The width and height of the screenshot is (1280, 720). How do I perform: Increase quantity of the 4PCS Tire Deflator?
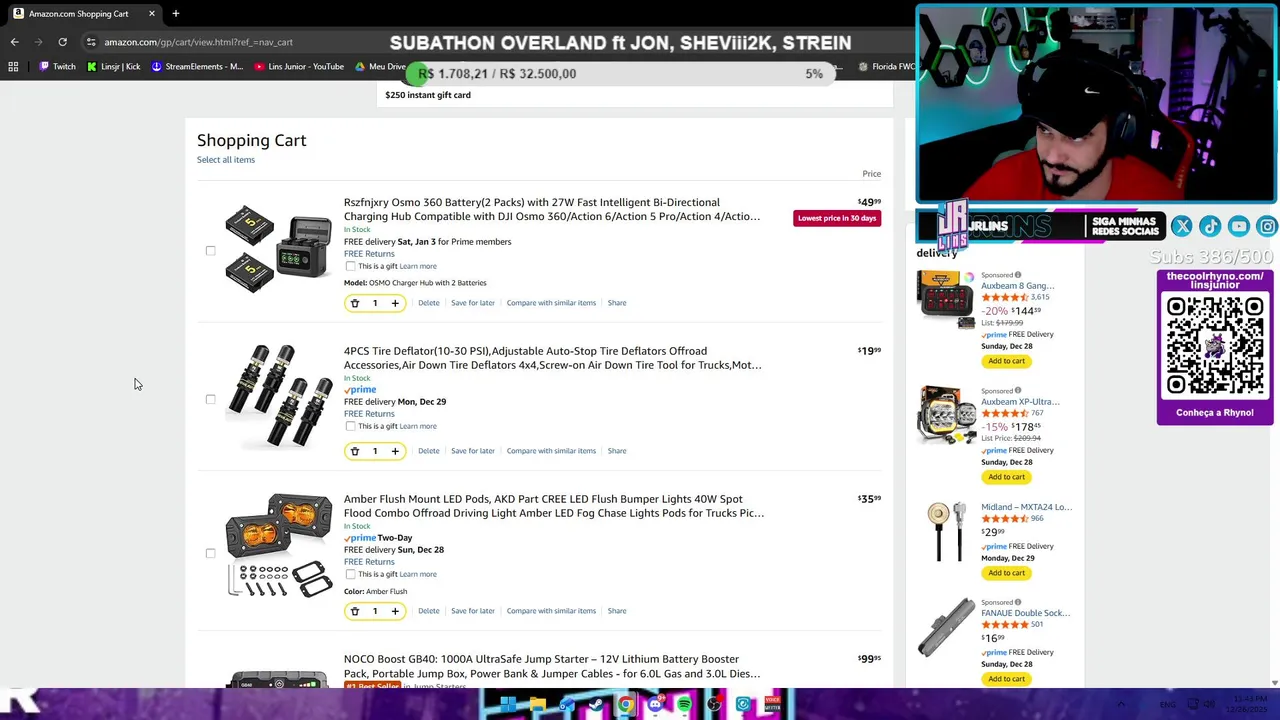(395, 451)
